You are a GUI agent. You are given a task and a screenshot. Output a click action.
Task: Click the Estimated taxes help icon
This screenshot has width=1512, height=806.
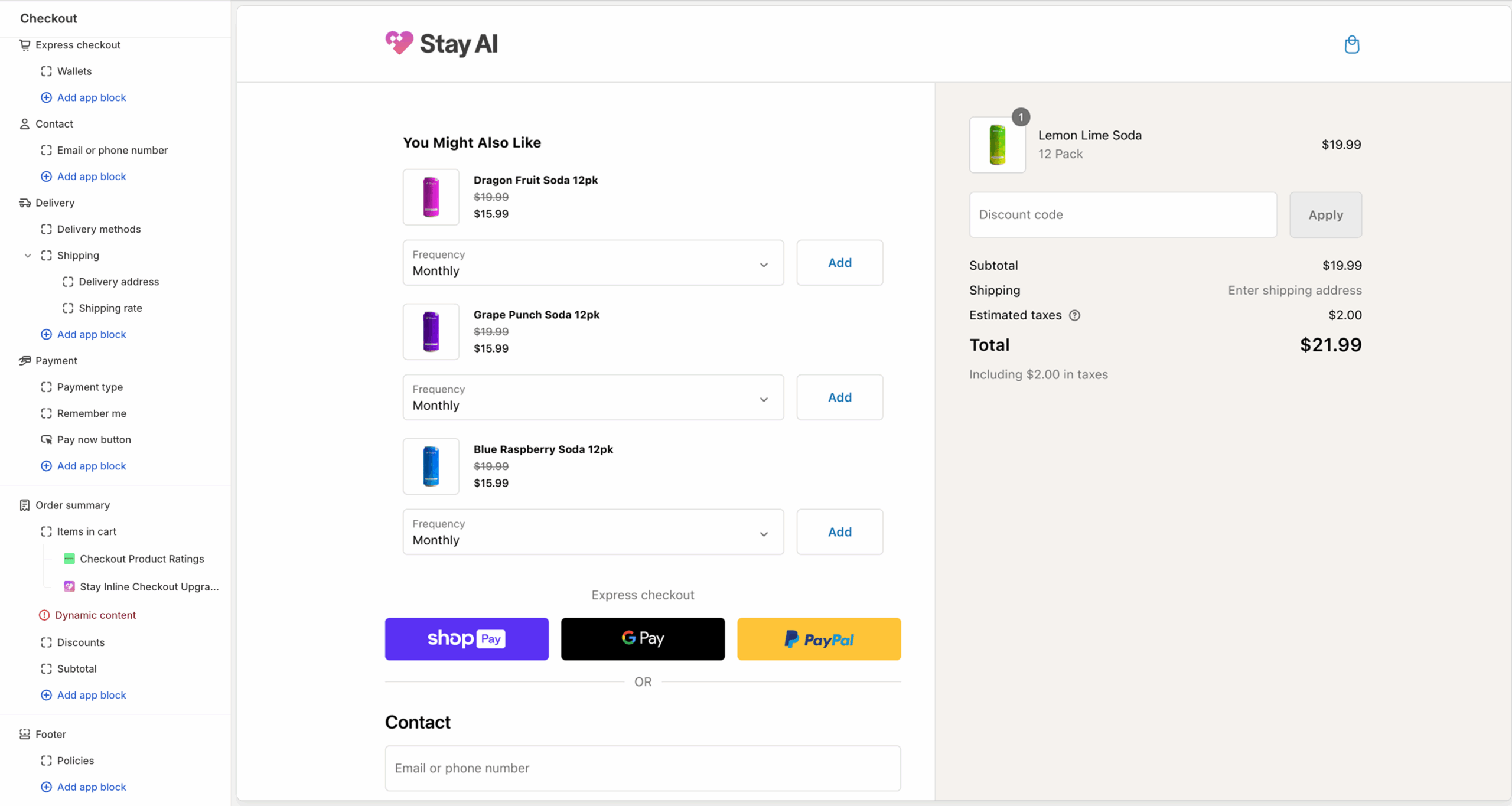1075,315
